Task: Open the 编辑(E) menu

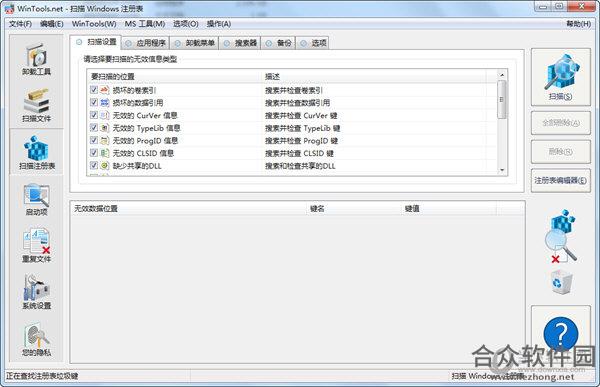Action: pos(52,24)
